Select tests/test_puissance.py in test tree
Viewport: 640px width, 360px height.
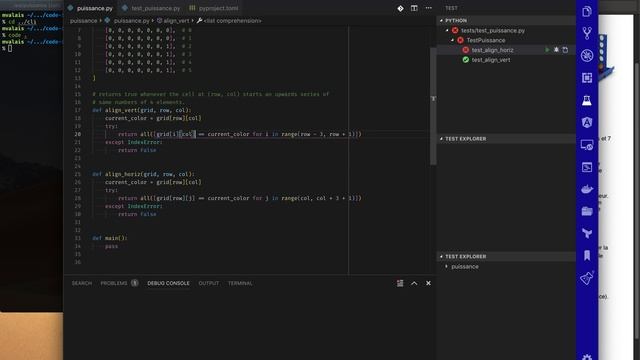point(506,31)
